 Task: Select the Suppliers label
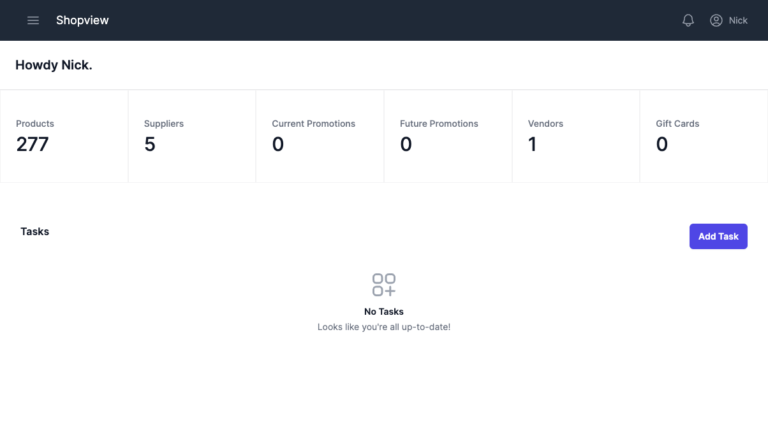[164, 124]
